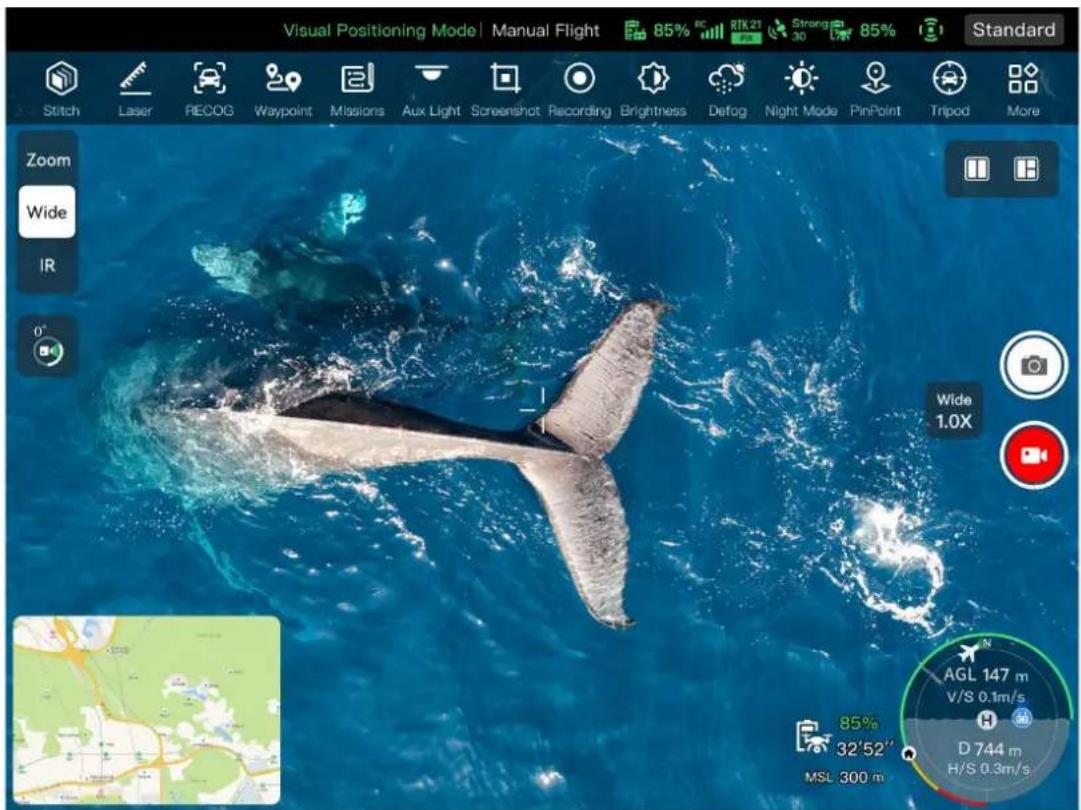The image size is (1081, 810).
Task: Start Recording from the toolbar
Action: (580, 90)
